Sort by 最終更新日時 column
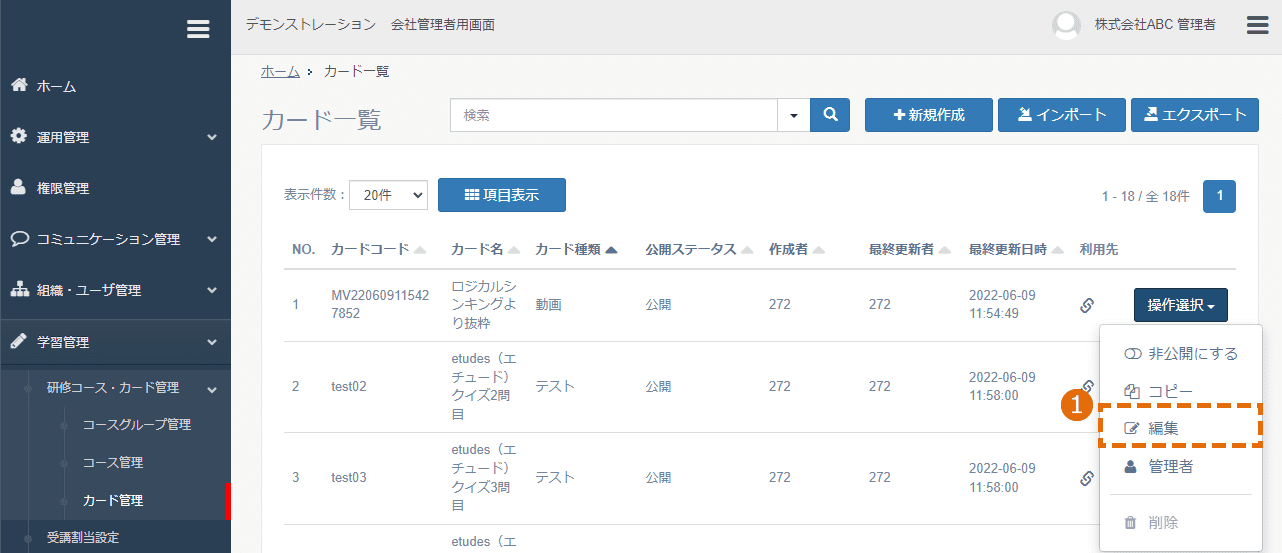1282x553 pixels. point(1014,249)
